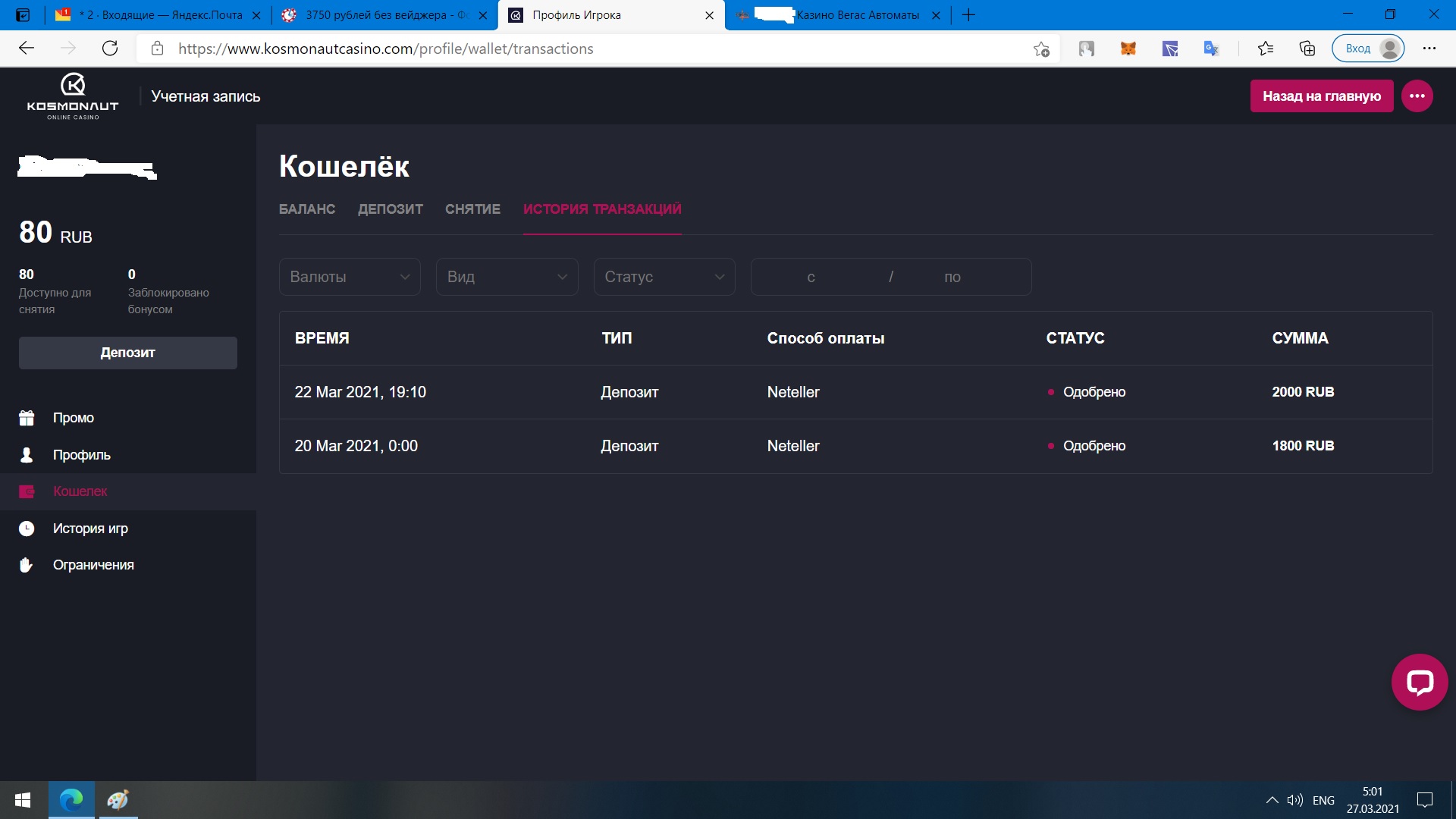Click the СУММА column header
The image size is (1456, 819).
tap(1300, 338)
